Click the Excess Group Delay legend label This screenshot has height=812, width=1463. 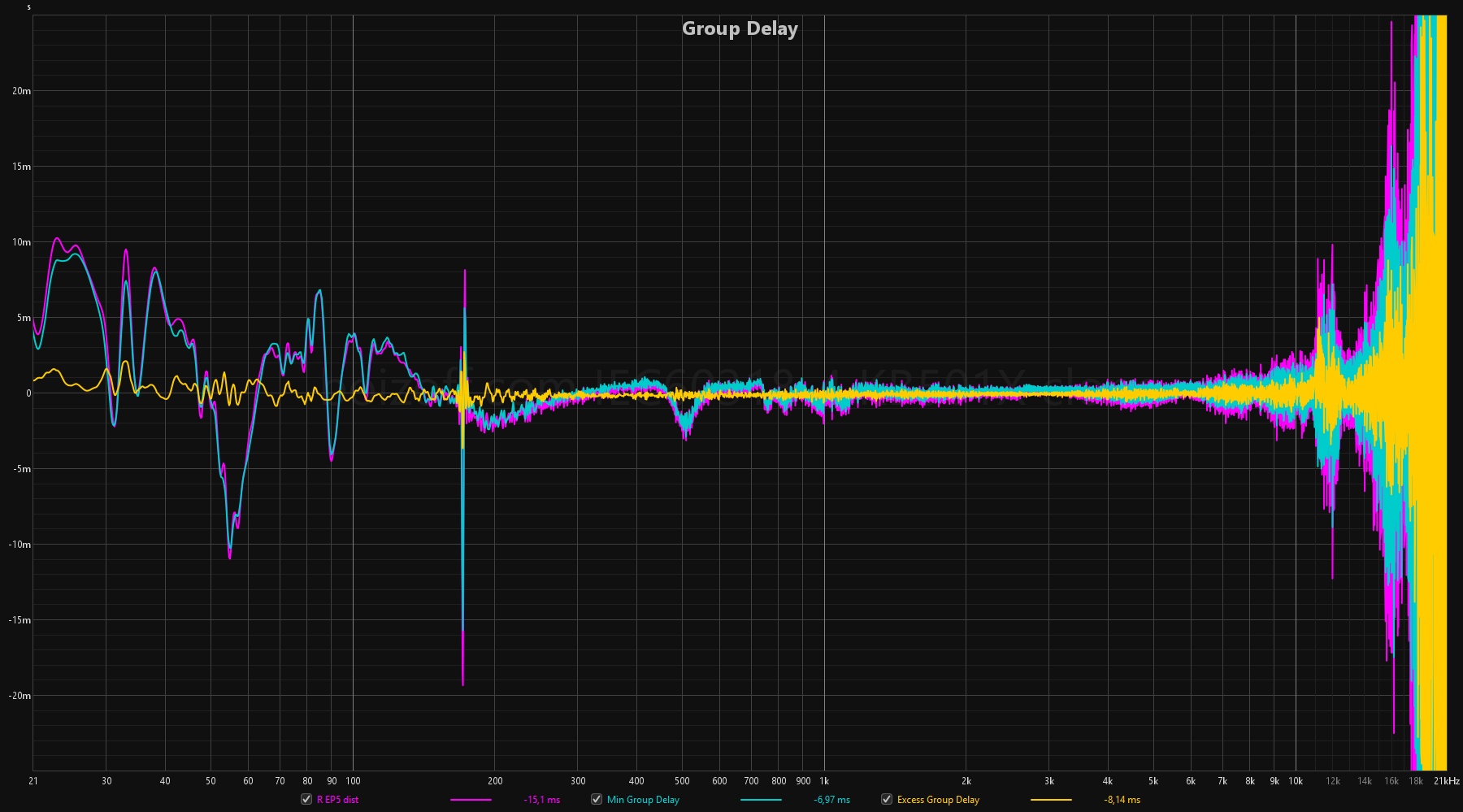tap(938, 800)
